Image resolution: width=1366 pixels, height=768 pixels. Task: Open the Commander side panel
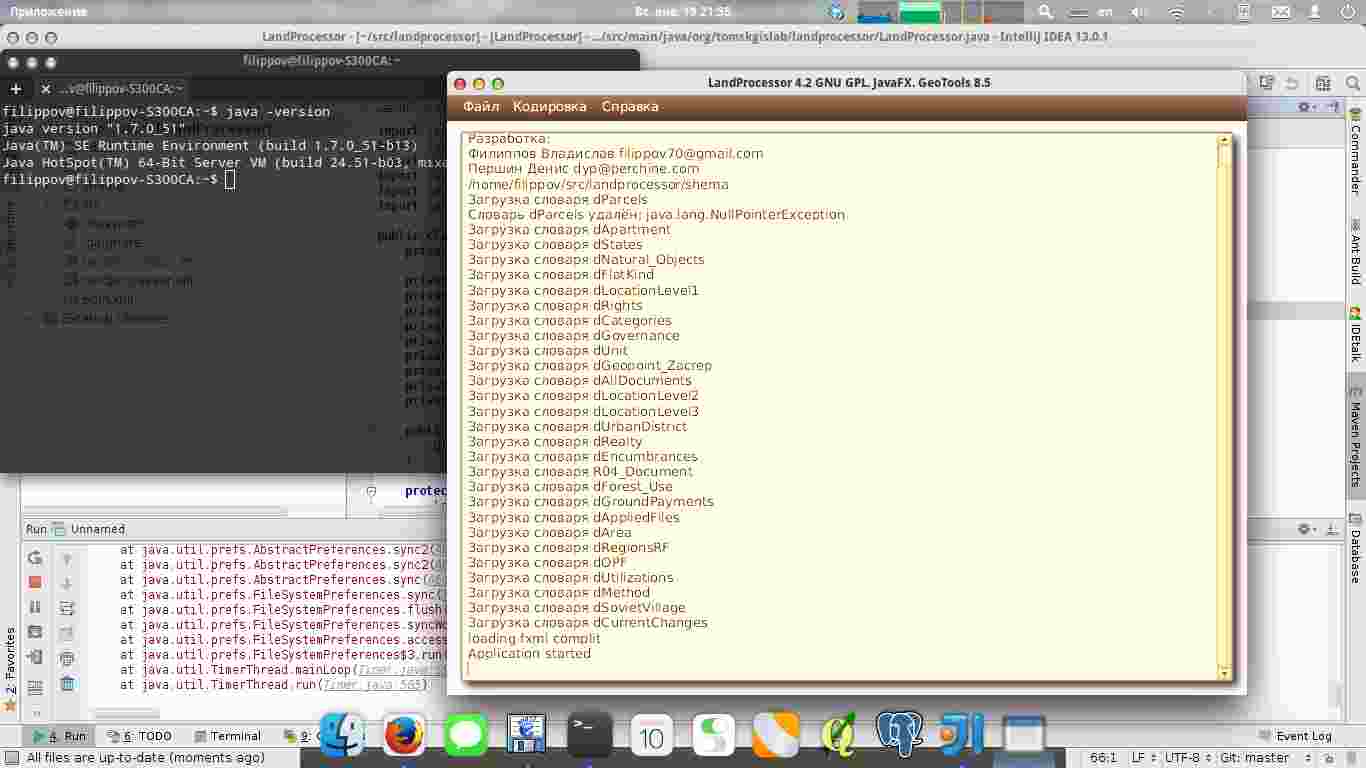[x=1356, y=152]
